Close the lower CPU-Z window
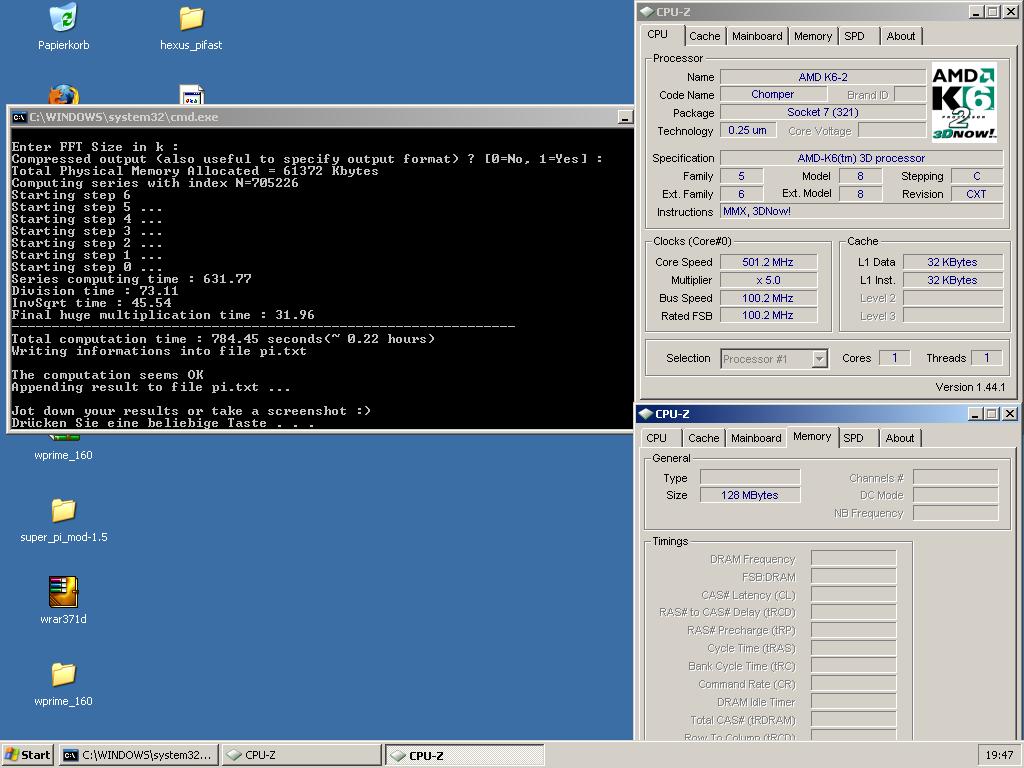1024x768 pixels. (x=1009, y=414)
